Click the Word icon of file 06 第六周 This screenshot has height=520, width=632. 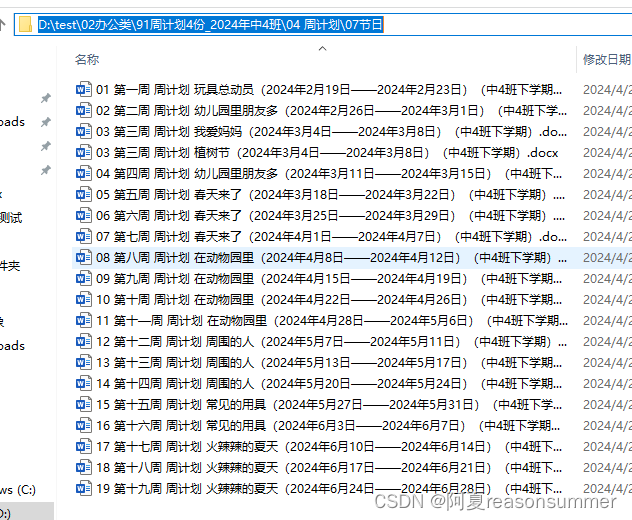tap(83, 215)
